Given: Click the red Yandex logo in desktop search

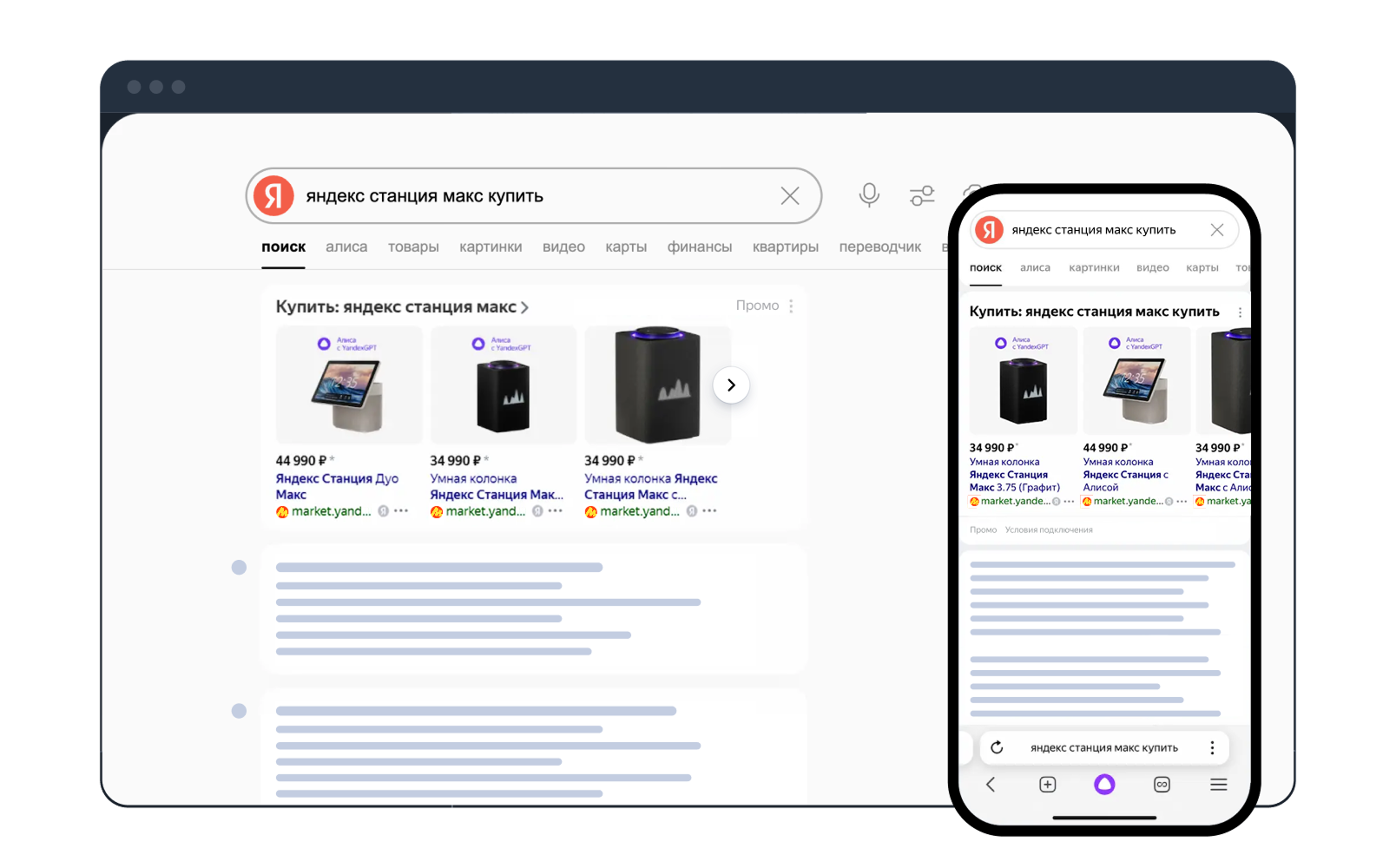Looking at the screenshot, I should [x=273, y=196].
